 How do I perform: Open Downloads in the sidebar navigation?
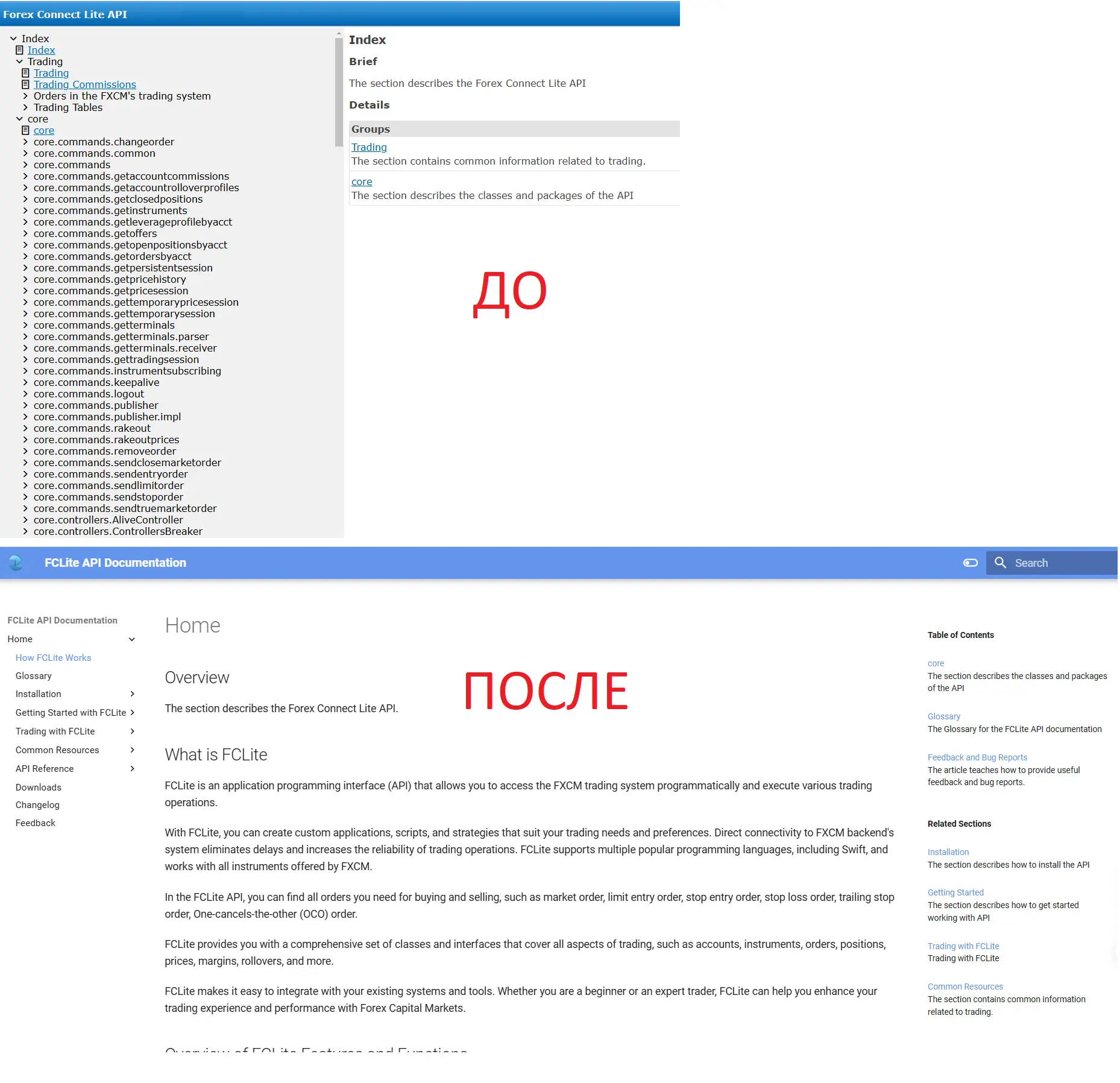point(39,788)
